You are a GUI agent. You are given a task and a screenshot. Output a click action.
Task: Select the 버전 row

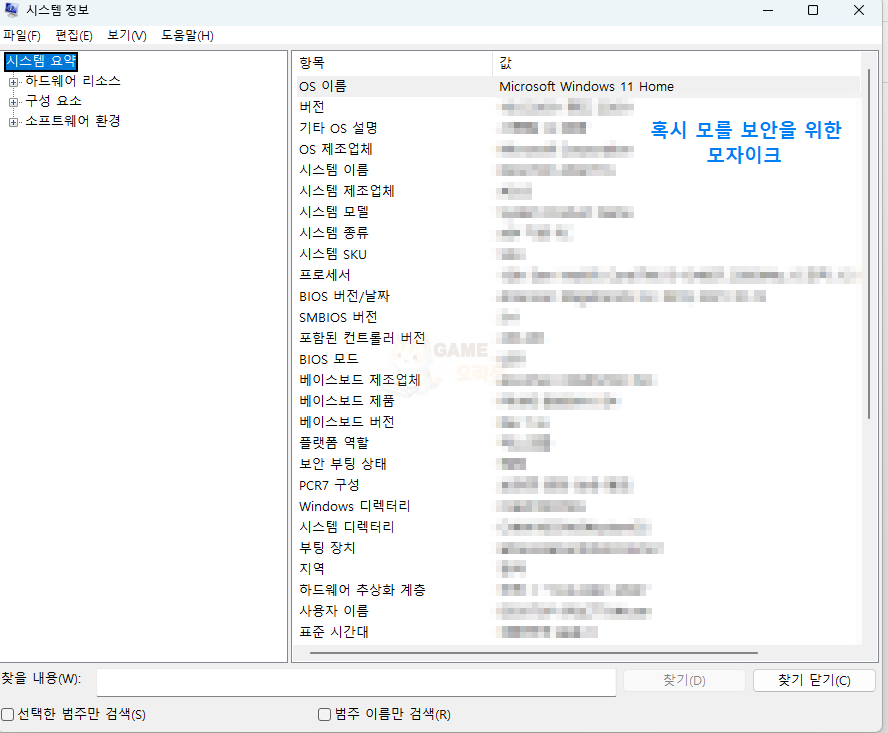point(578,107)
